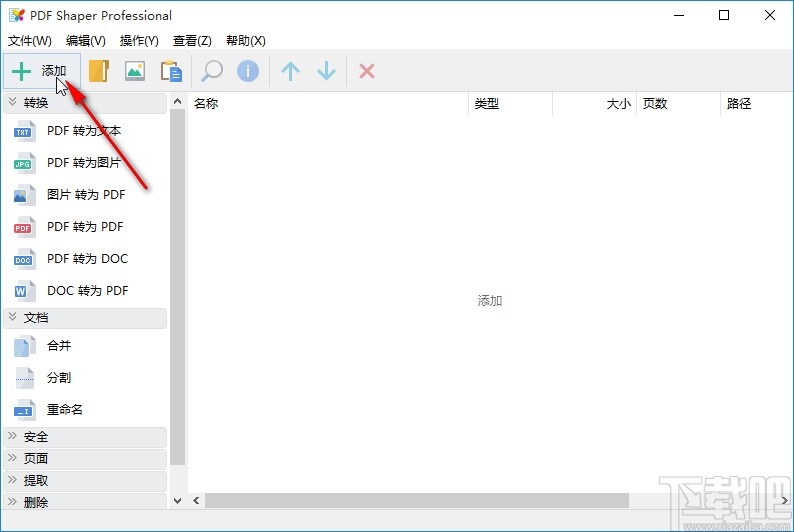Click the sidebar vertical scrollbar thumb
This screenshot has width=794, height=532.
tap(177, 287)
